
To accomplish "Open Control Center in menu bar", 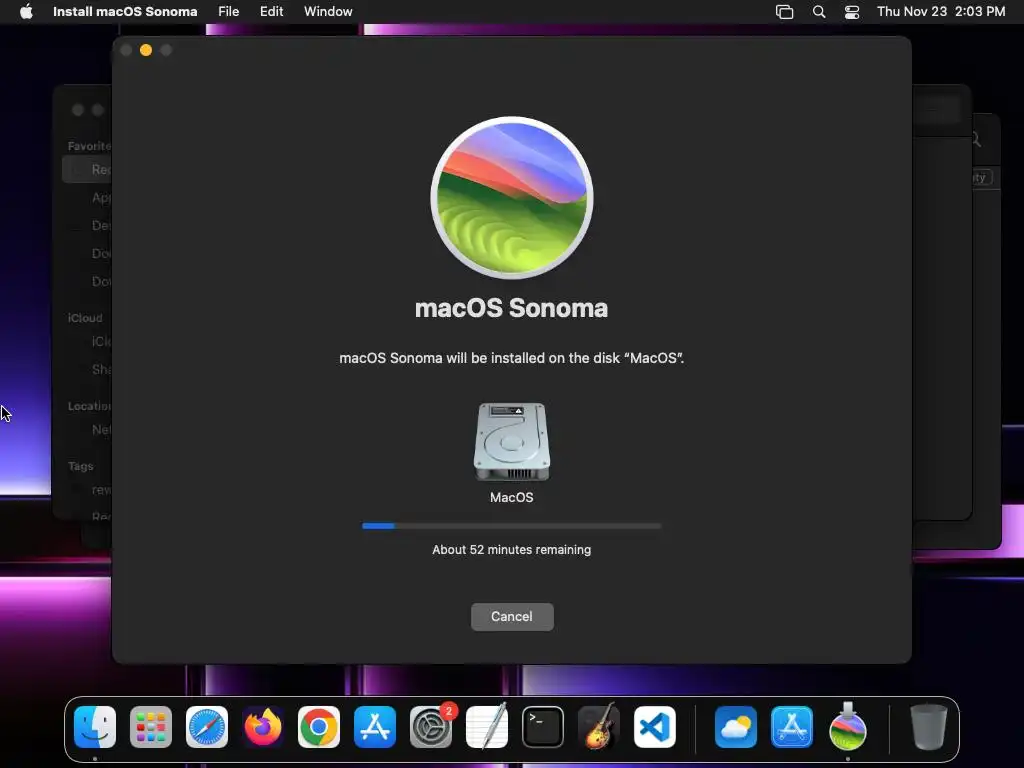I will [852, 12].
